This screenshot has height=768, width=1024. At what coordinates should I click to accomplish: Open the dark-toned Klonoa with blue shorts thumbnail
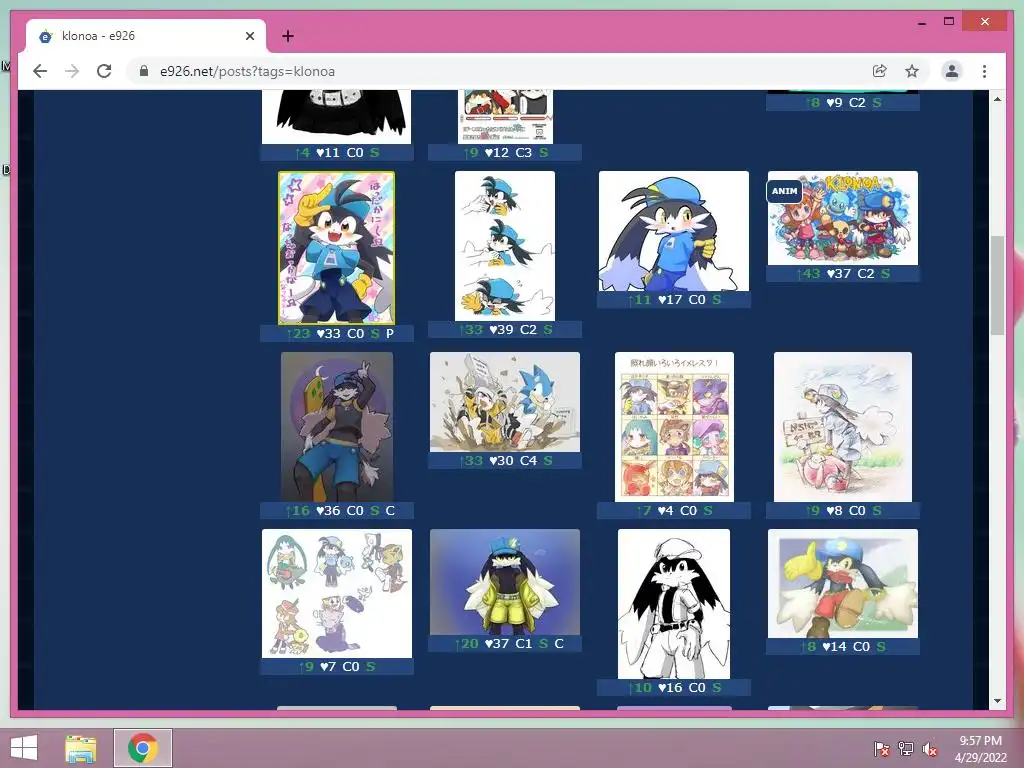tap(336, 426)
